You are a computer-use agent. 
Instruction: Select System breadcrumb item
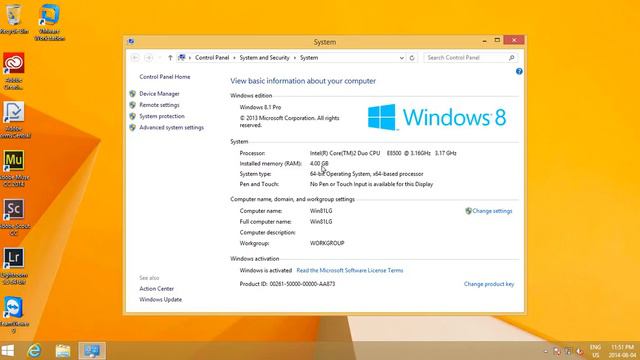[x=309, y=58]
